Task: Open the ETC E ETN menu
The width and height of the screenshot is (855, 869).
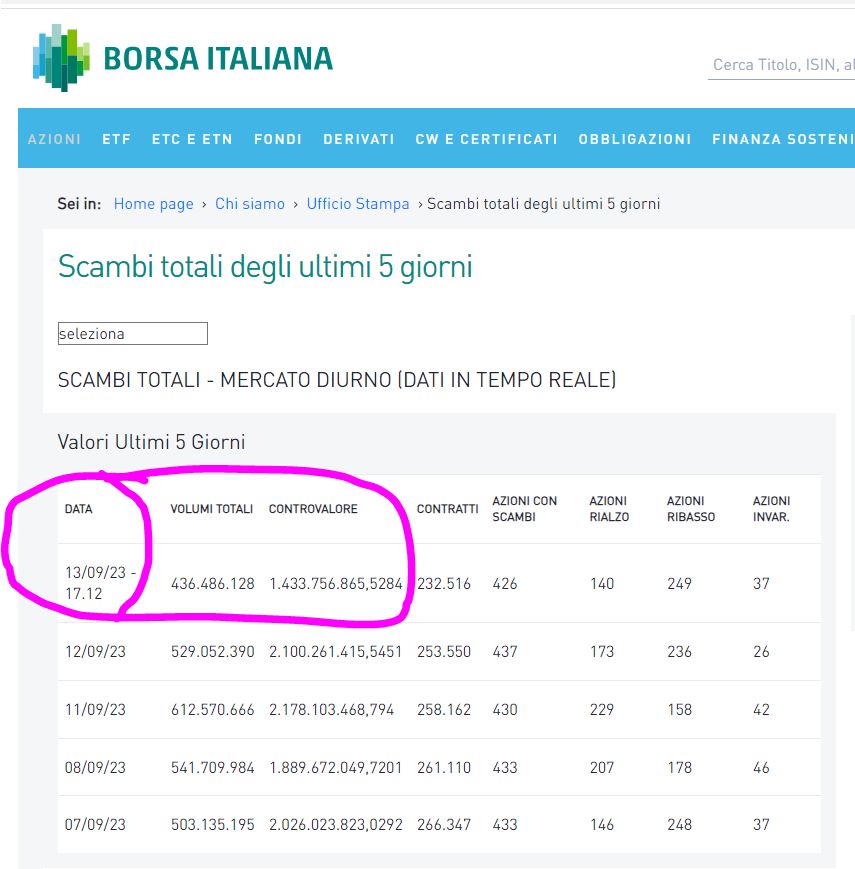Action: pyautogui.click(x=192, y=139)
